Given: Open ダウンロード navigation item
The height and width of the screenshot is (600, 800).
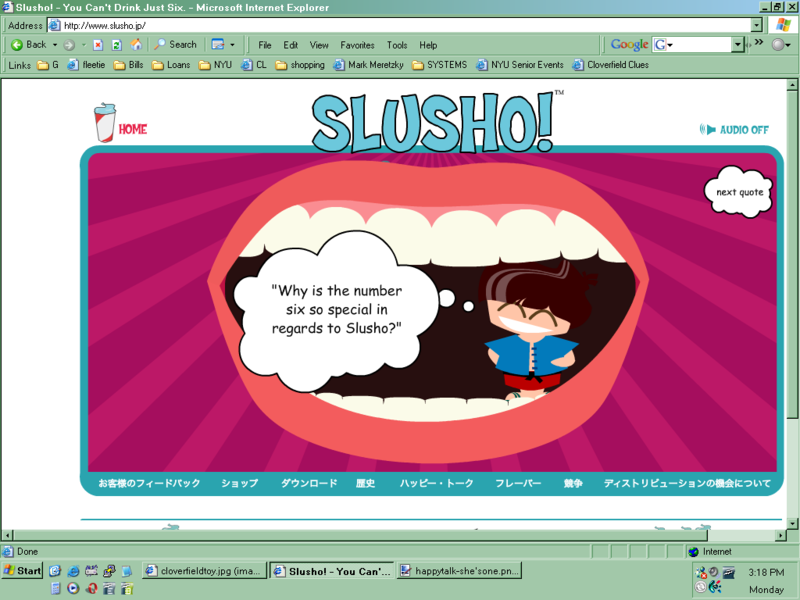Looking at the screenshot, I should 309,483.
